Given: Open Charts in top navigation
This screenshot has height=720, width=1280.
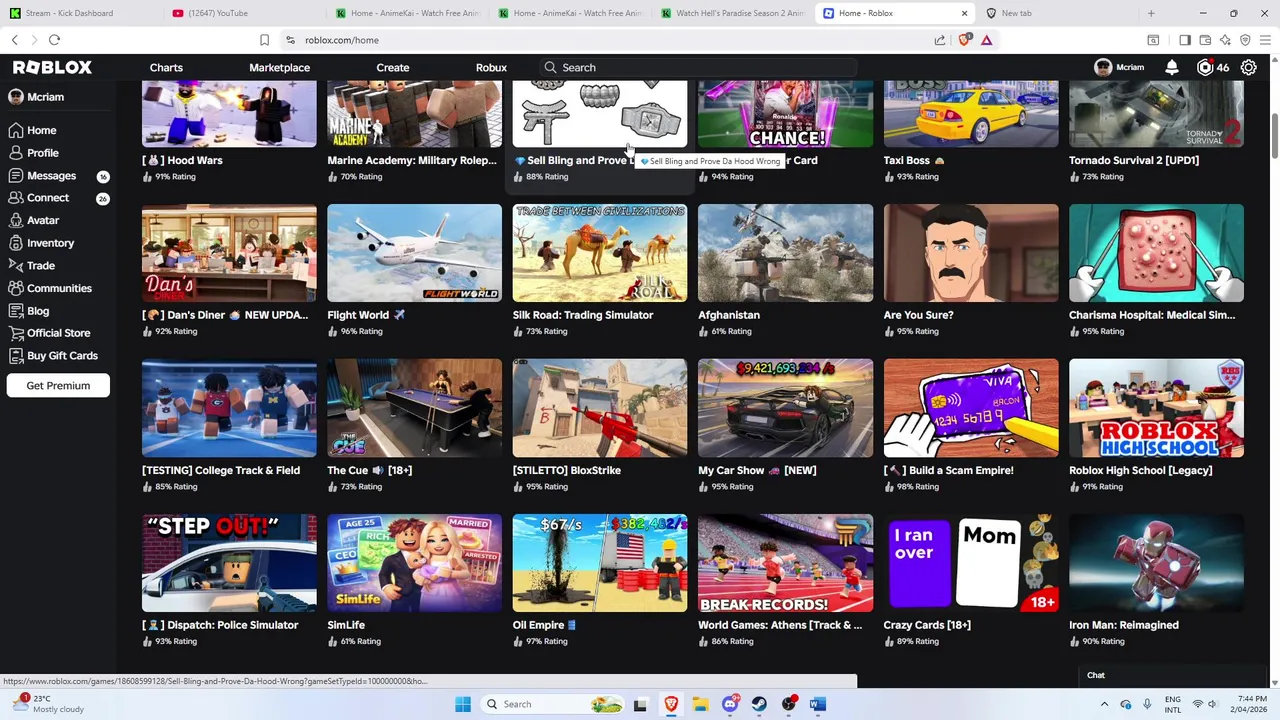Looking at the screenshot, I should tap(166, 67).
